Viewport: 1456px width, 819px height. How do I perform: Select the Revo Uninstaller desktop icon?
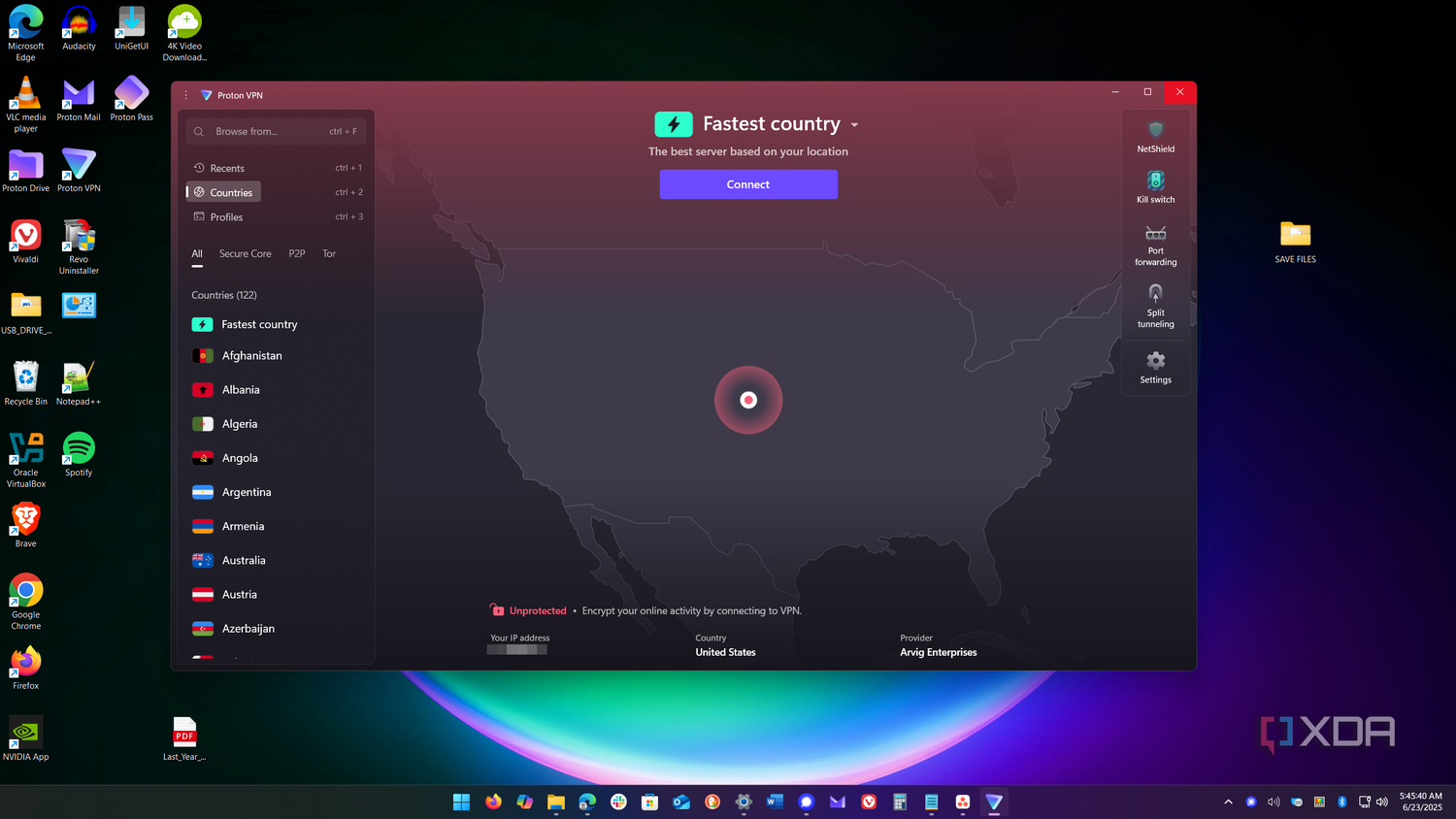click(x=79, y=248)
